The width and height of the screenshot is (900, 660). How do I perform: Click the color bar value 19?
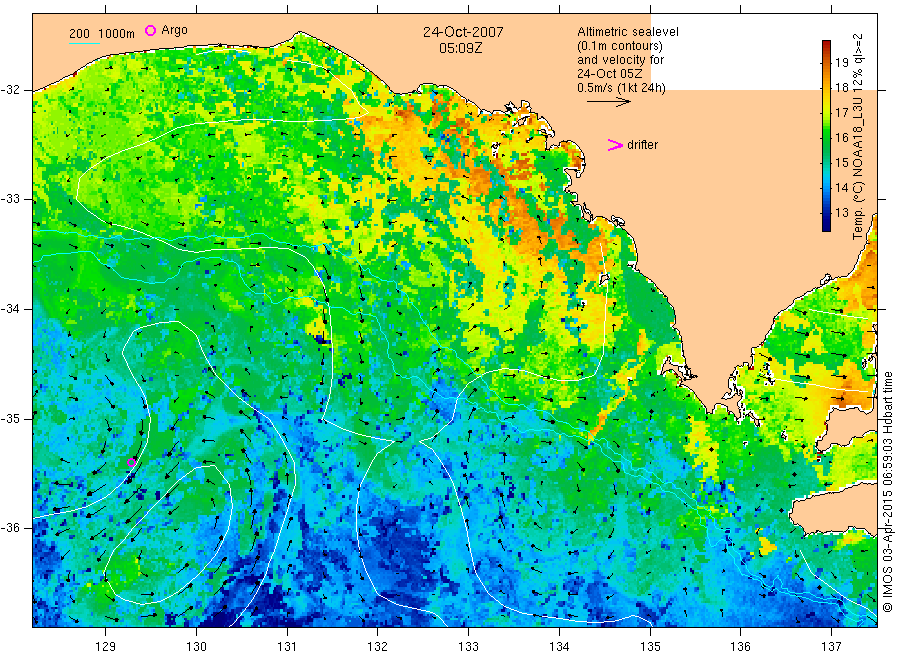[x=841, y=63]
